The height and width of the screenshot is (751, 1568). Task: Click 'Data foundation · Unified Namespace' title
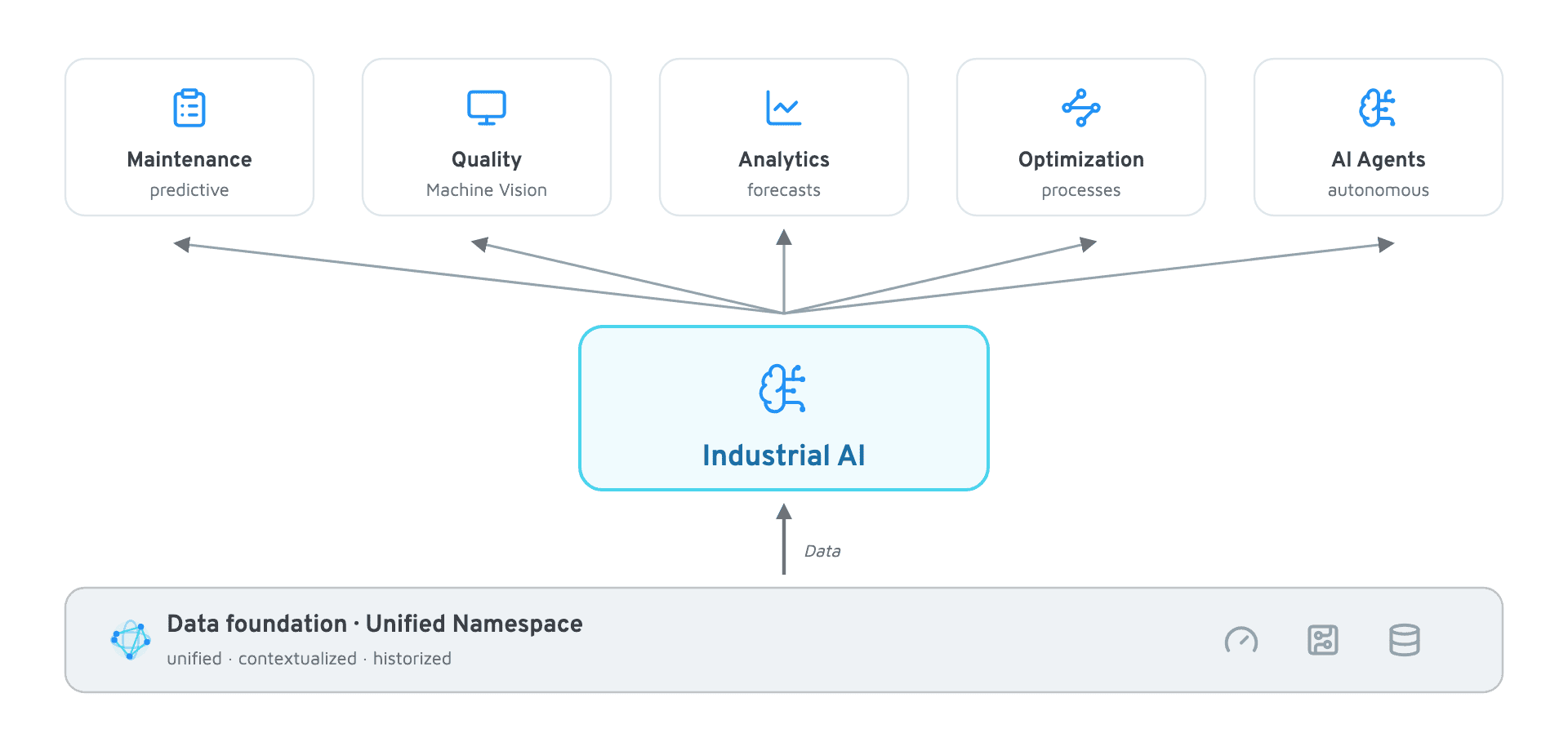point(375,624)
